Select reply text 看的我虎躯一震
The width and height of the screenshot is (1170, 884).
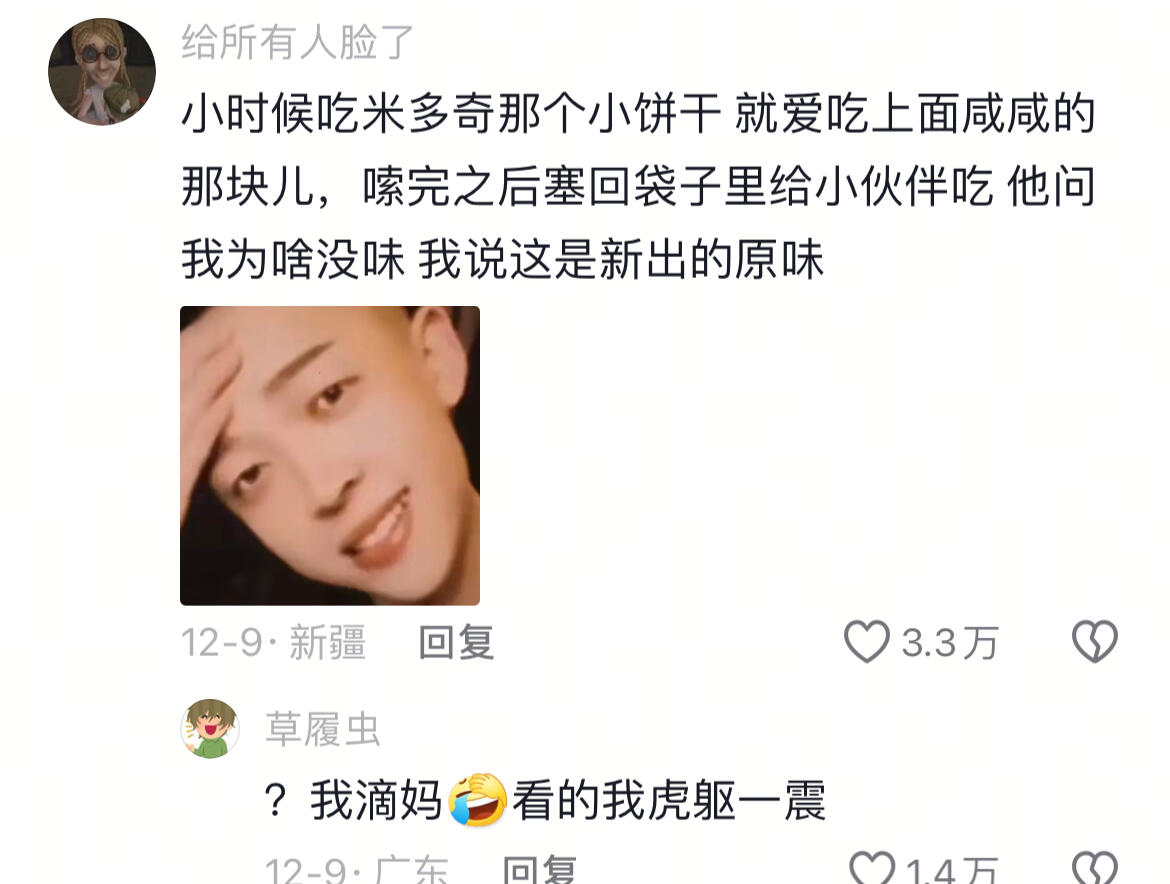click(x=669, y=800)
